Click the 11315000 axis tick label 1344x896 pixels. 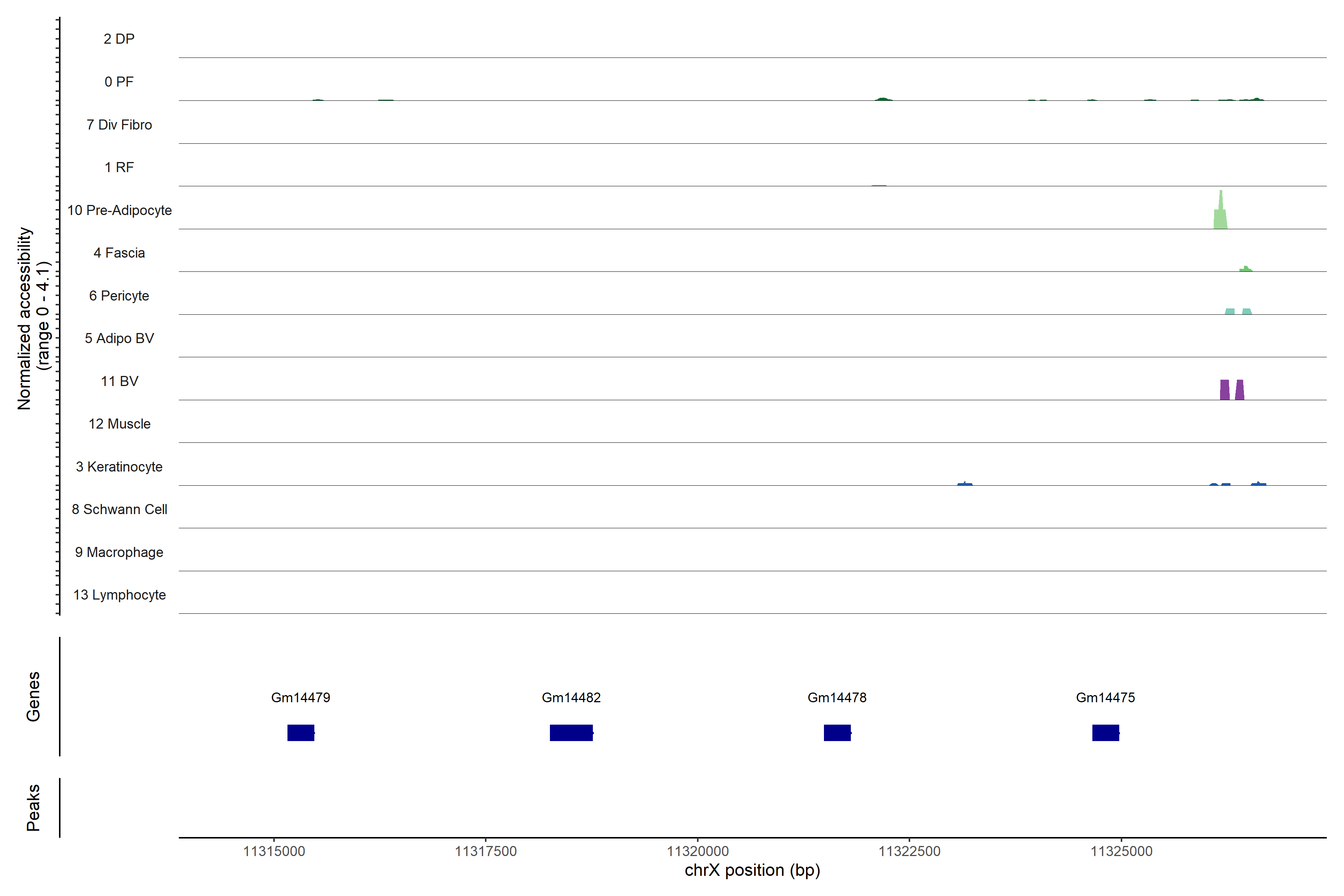coord(274,851)
